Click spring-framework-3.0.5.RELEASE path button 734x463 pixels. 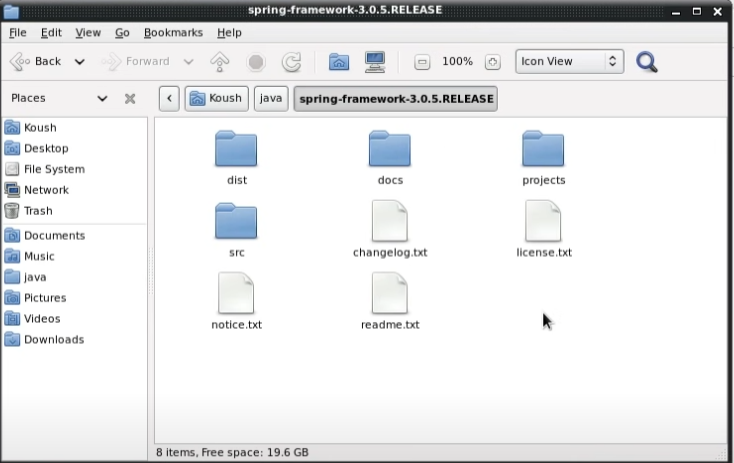(396, 99)
